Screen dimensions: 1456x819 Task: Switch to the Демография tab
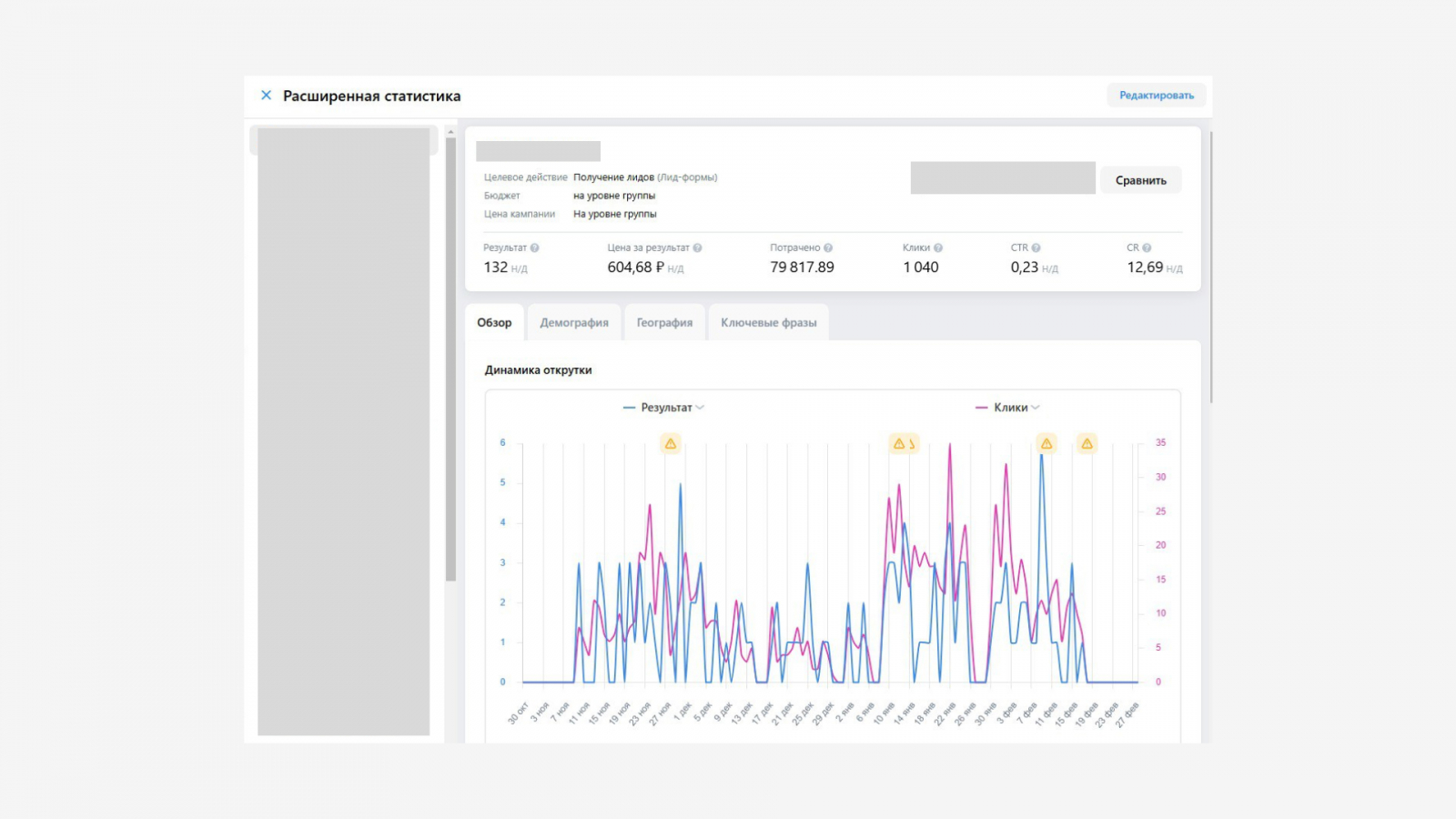click(x=574, y=323)
